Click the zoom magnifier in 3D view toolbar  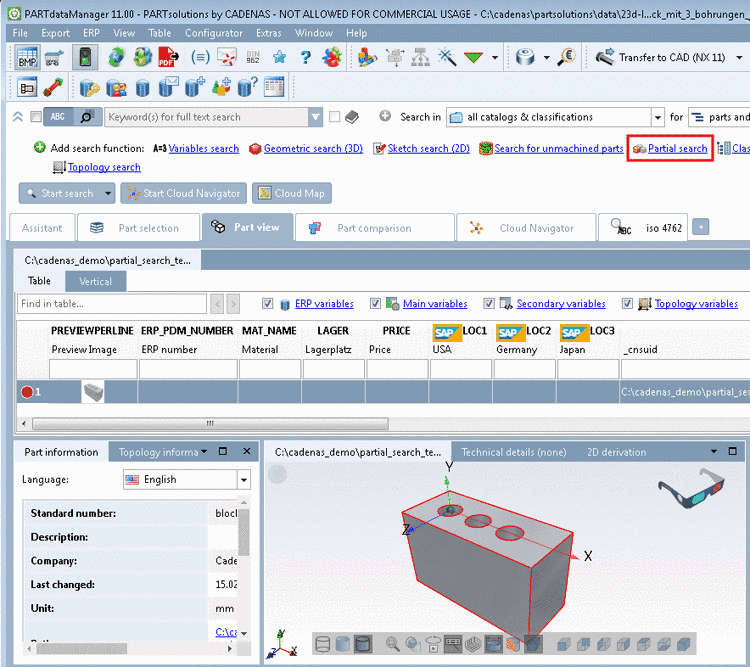point(393,645)
